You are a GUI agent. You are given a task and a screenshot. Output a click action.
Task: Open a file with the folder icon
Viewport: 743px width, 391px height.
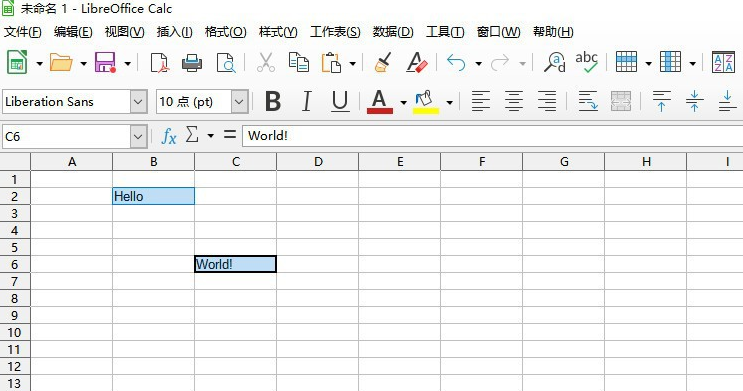(x=61, y=63)
